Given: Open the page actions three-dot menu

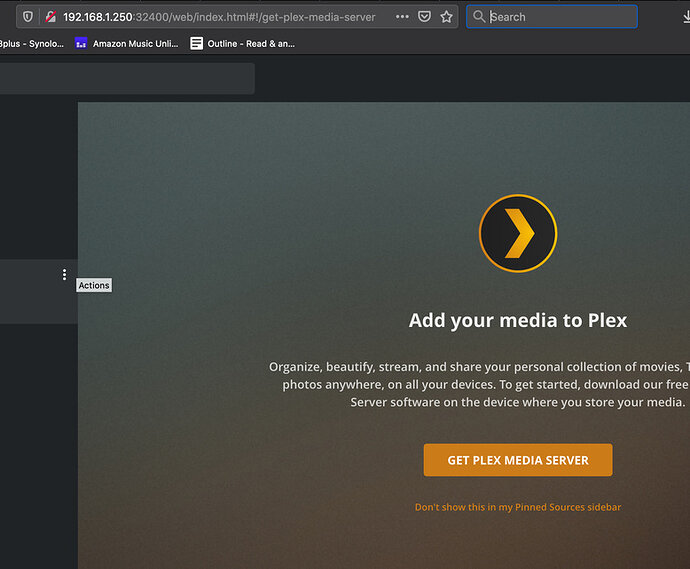Looking at the screenshot, I should click(x=402, y=17).
